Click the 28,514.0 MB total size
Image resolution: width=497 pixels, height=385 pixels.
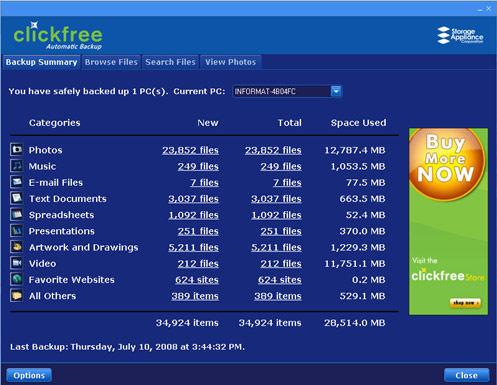pos(355,323)
